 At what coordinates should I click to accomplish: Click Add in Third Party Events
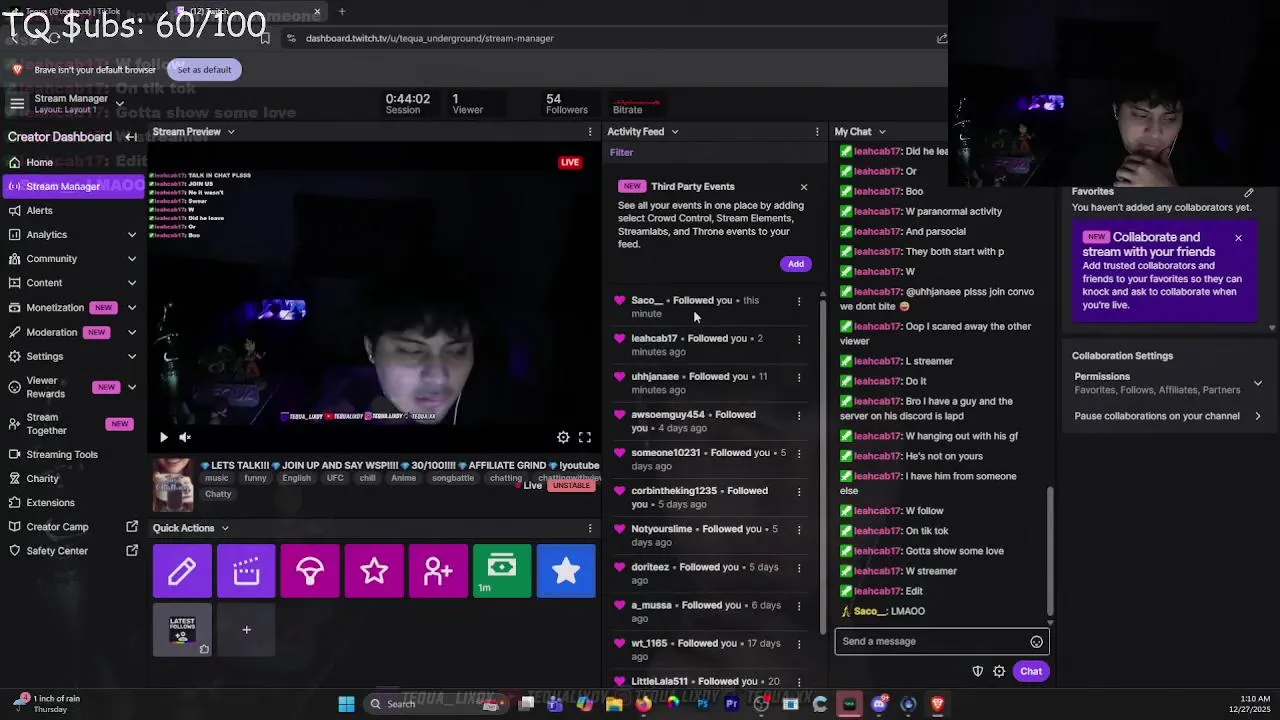click(x=796, y=264)
